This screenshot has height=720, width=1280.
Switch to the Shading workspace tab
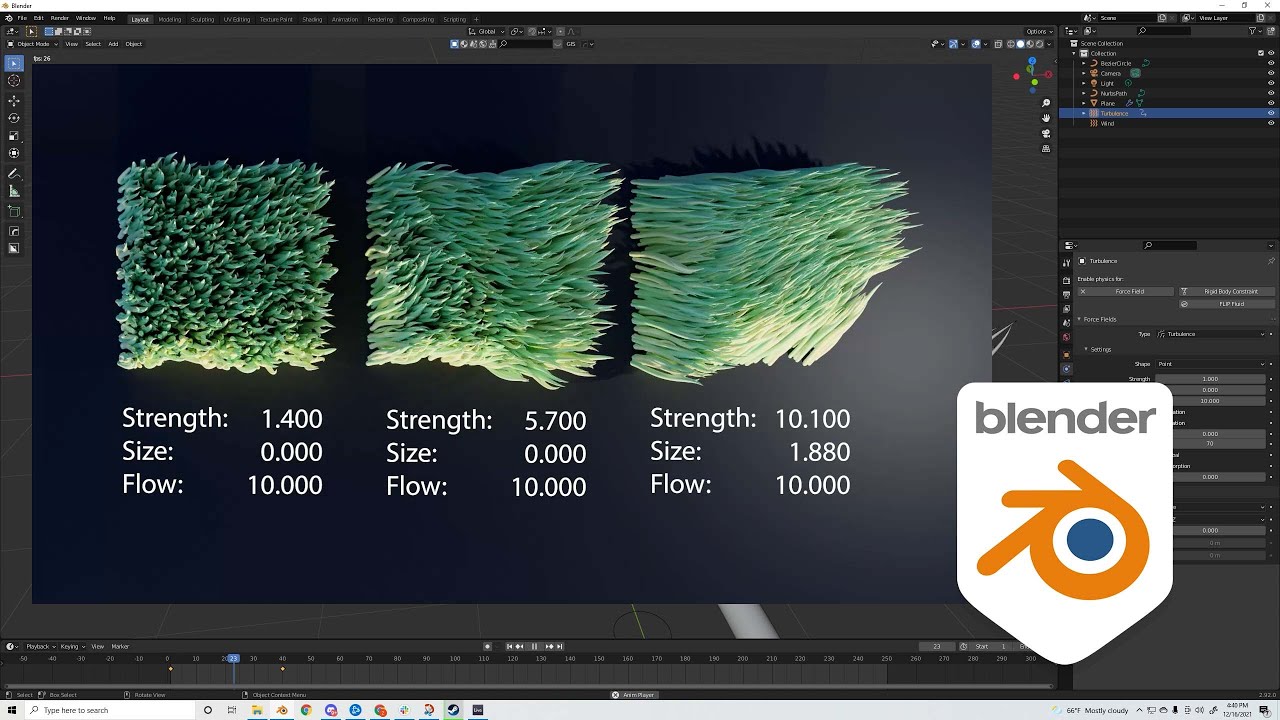[312, 19]
